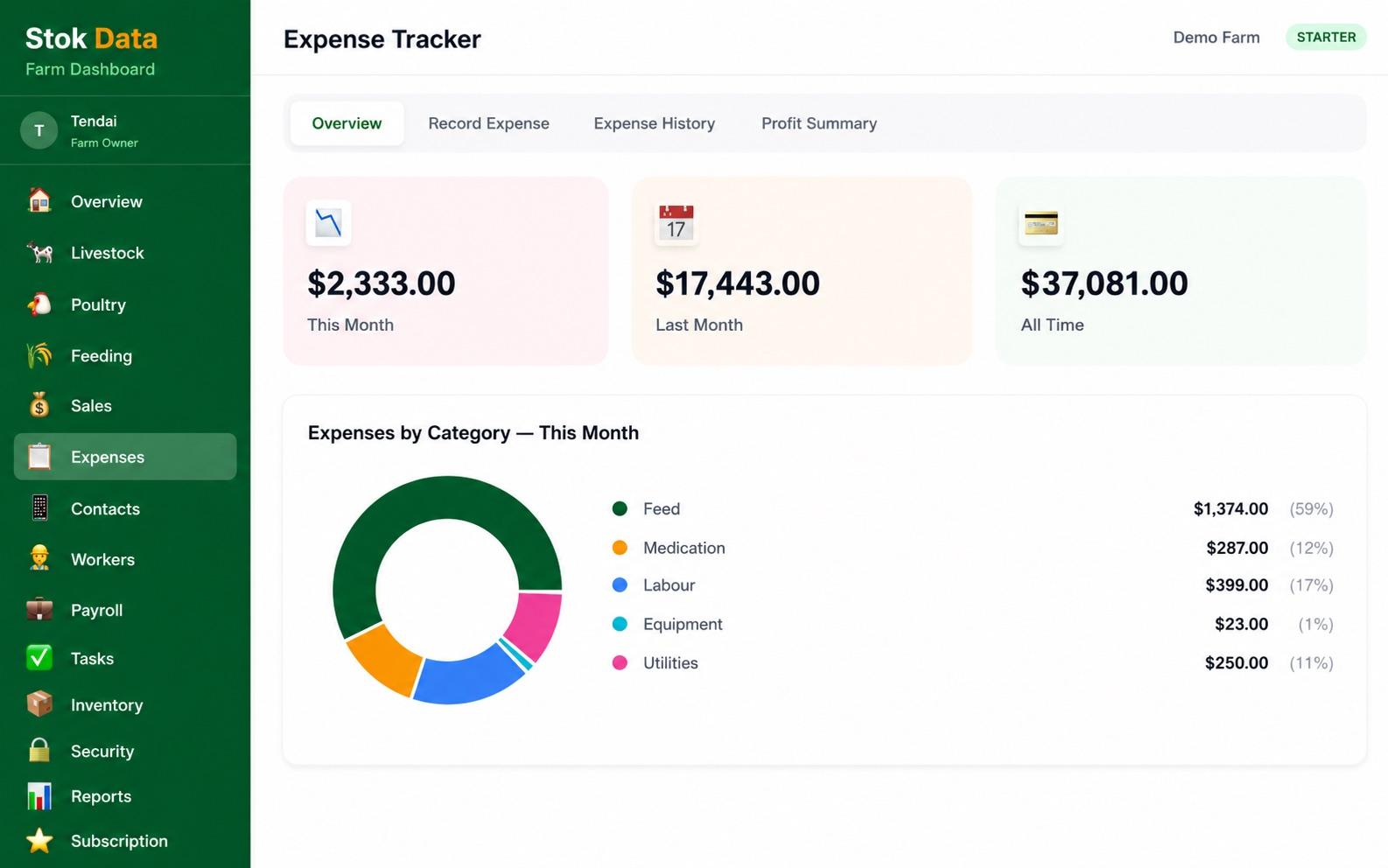This screenshot has width=1388, height=868.
Task: Click the Tasks green checkmark icon
Action: 39,657
